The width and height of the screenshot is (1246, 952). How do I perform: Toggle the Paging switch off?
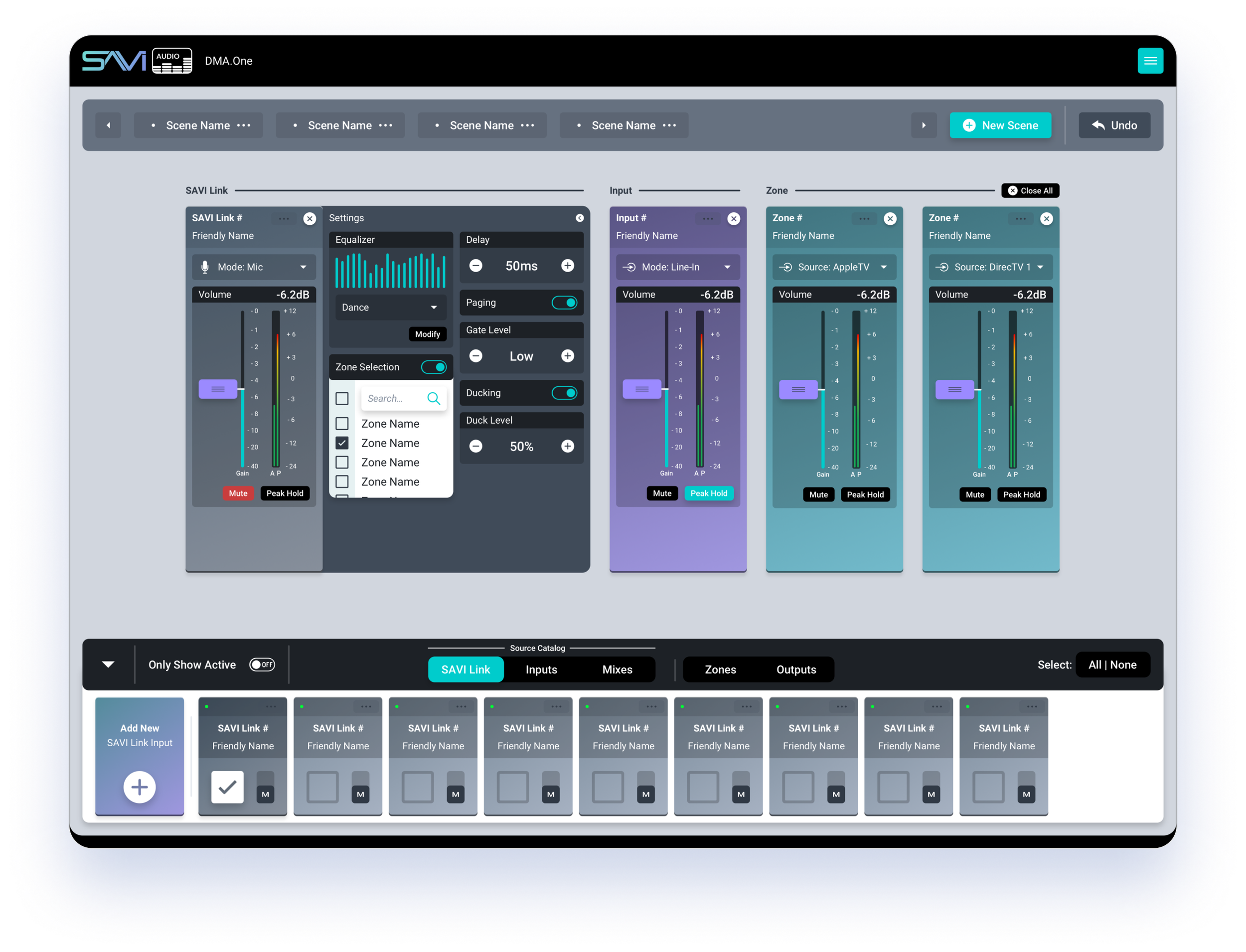point(564,303)
